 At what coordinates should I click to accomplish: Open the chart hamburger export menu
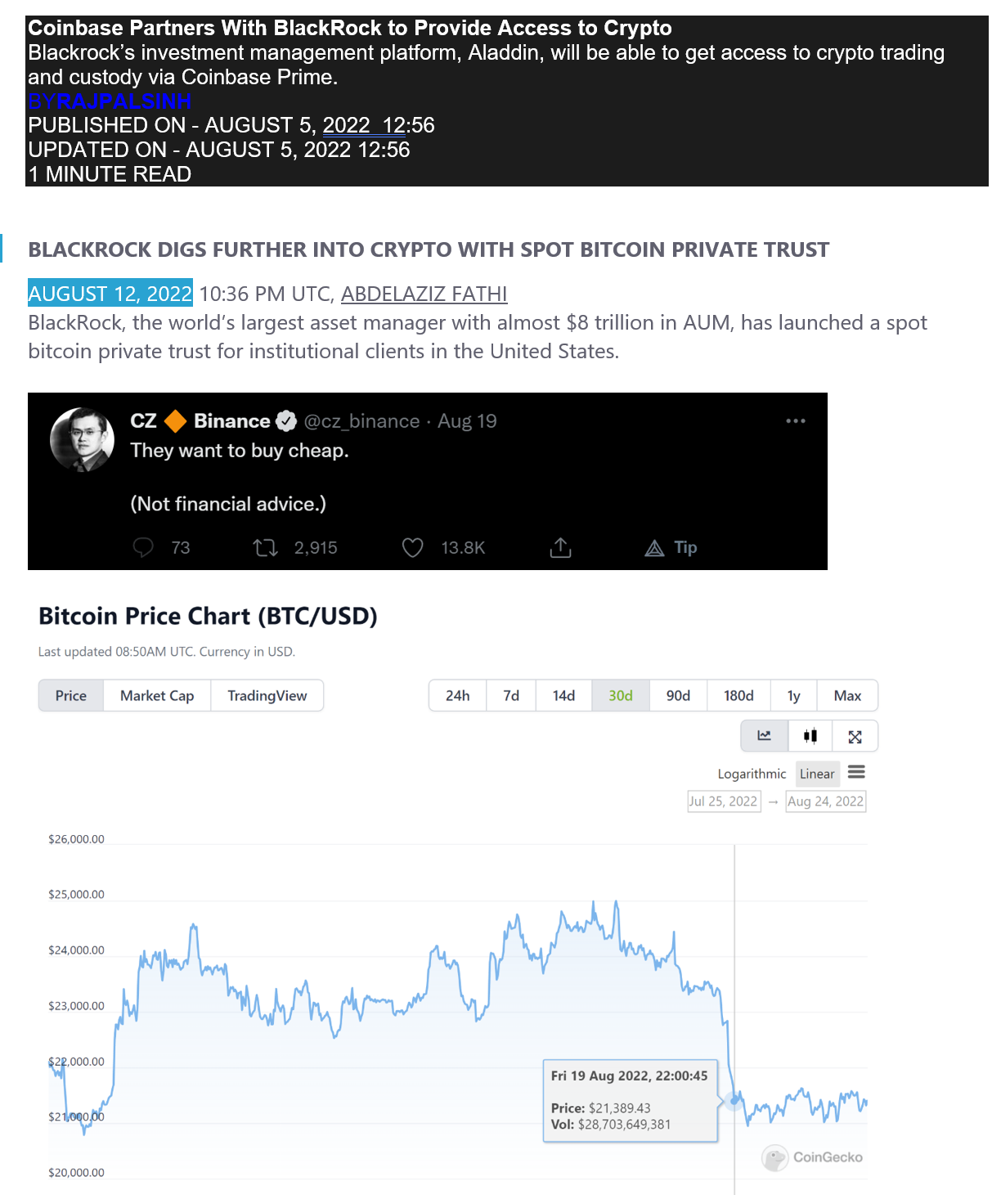click(x=856, y=772)
